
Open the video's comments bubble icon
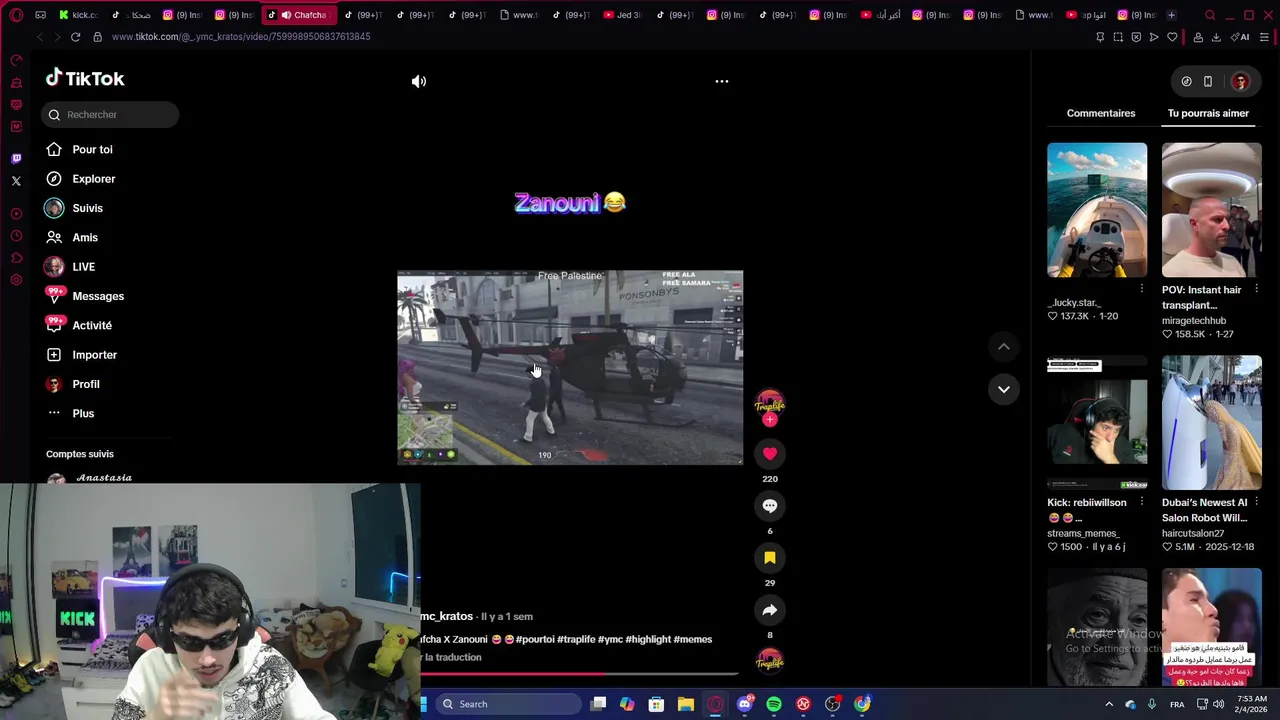point(770,506)
